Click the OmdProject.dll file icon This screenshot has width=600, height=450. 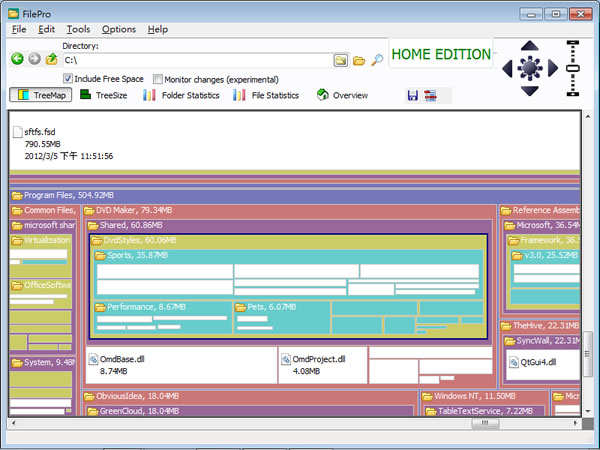(286, 359)
